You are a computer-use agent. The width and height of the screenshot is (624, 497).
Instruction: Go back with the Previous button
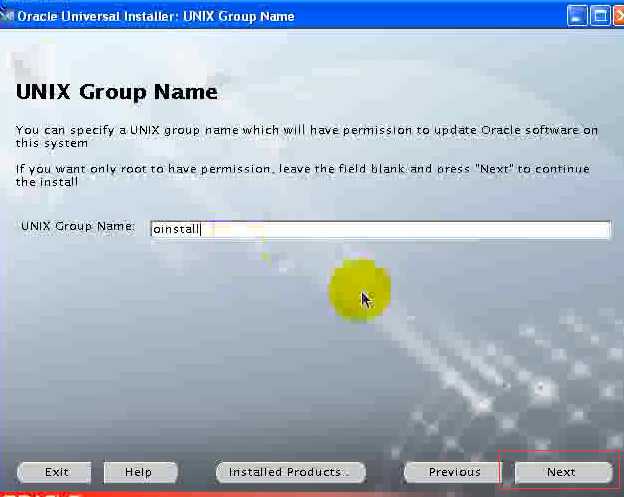click(454, 472)
